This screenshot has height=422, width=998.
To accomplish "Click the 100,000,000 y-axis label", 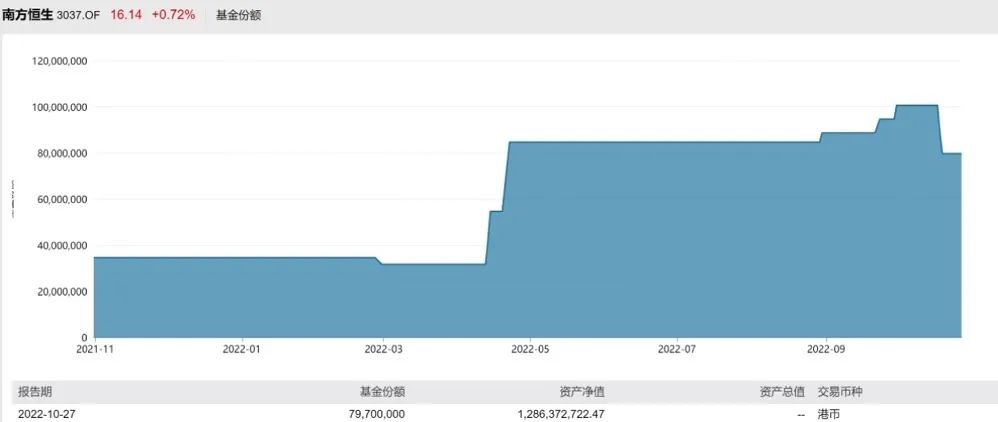I will pyautogui.click(x=61, y=107).
